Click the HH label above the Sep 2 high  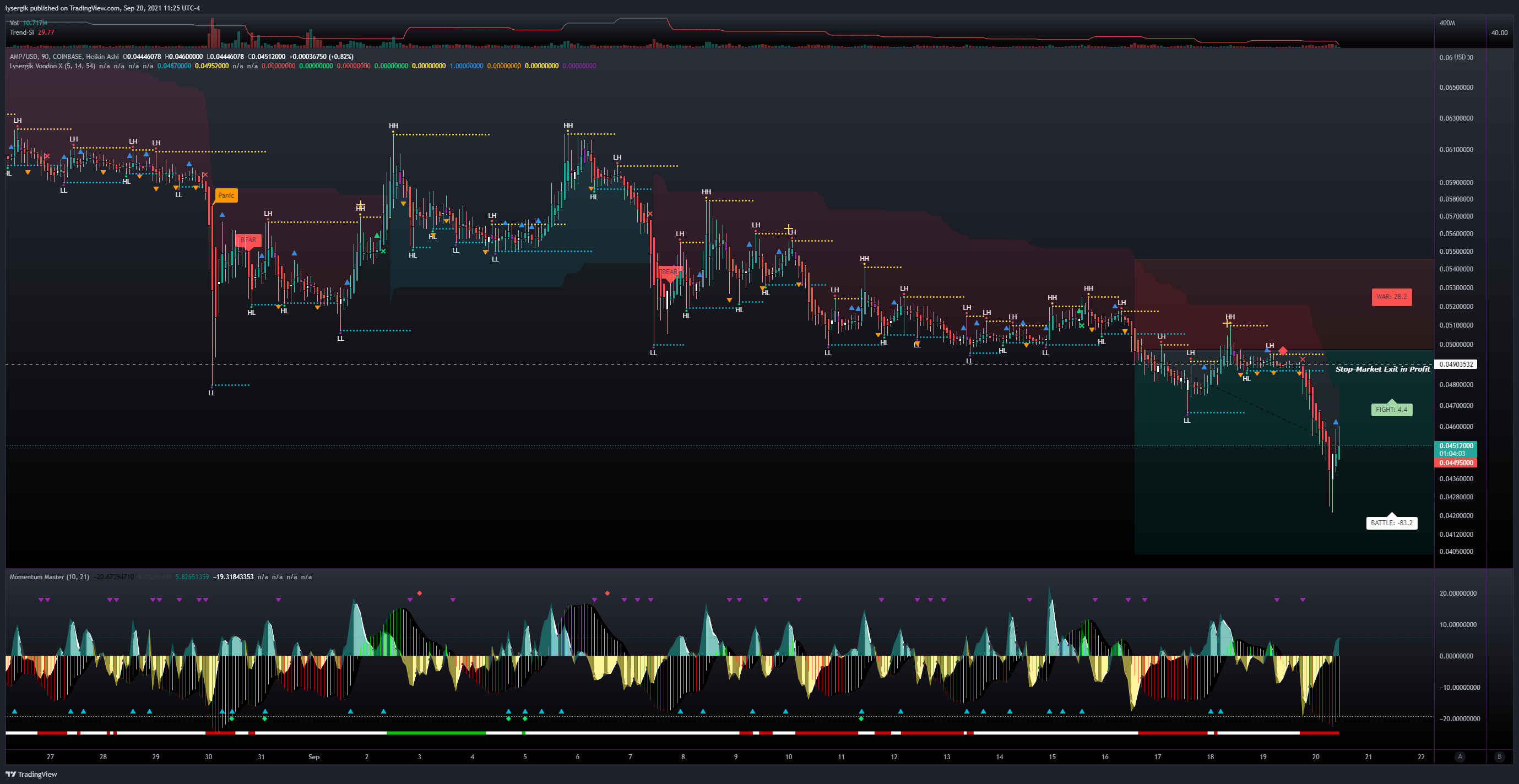[393, 126]
